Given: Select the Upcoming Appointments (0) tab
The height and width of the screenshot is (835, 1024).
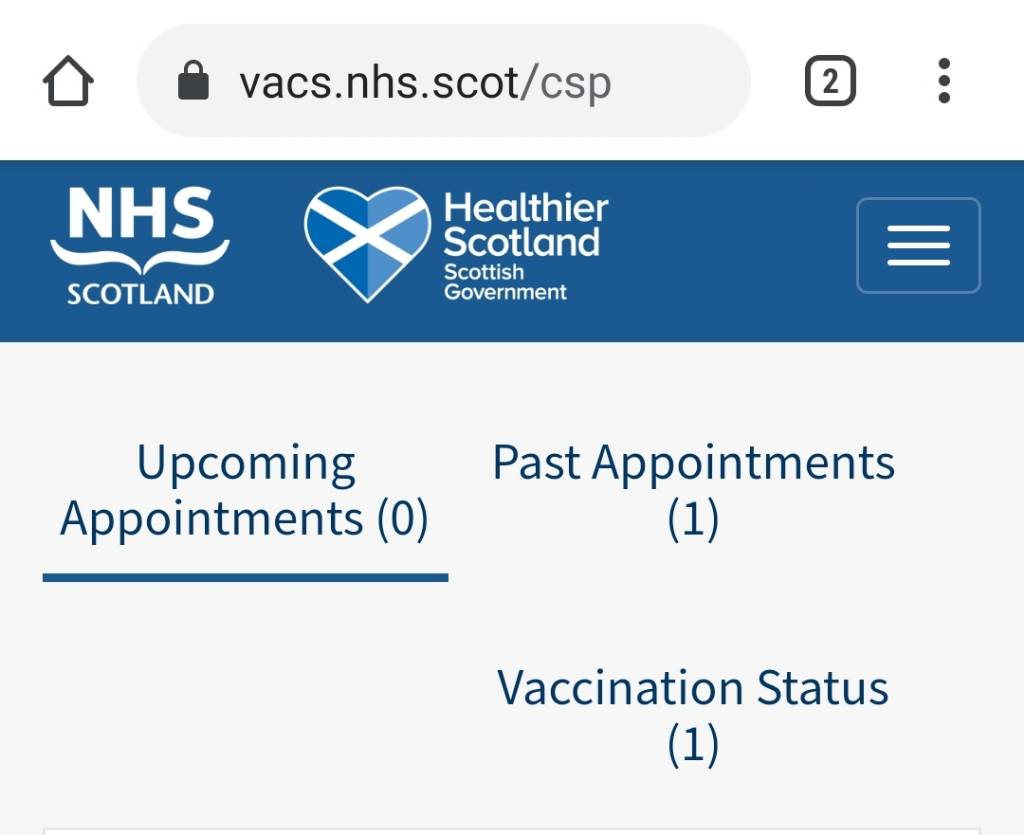Looking at the screenshot, I should [245, 491].
